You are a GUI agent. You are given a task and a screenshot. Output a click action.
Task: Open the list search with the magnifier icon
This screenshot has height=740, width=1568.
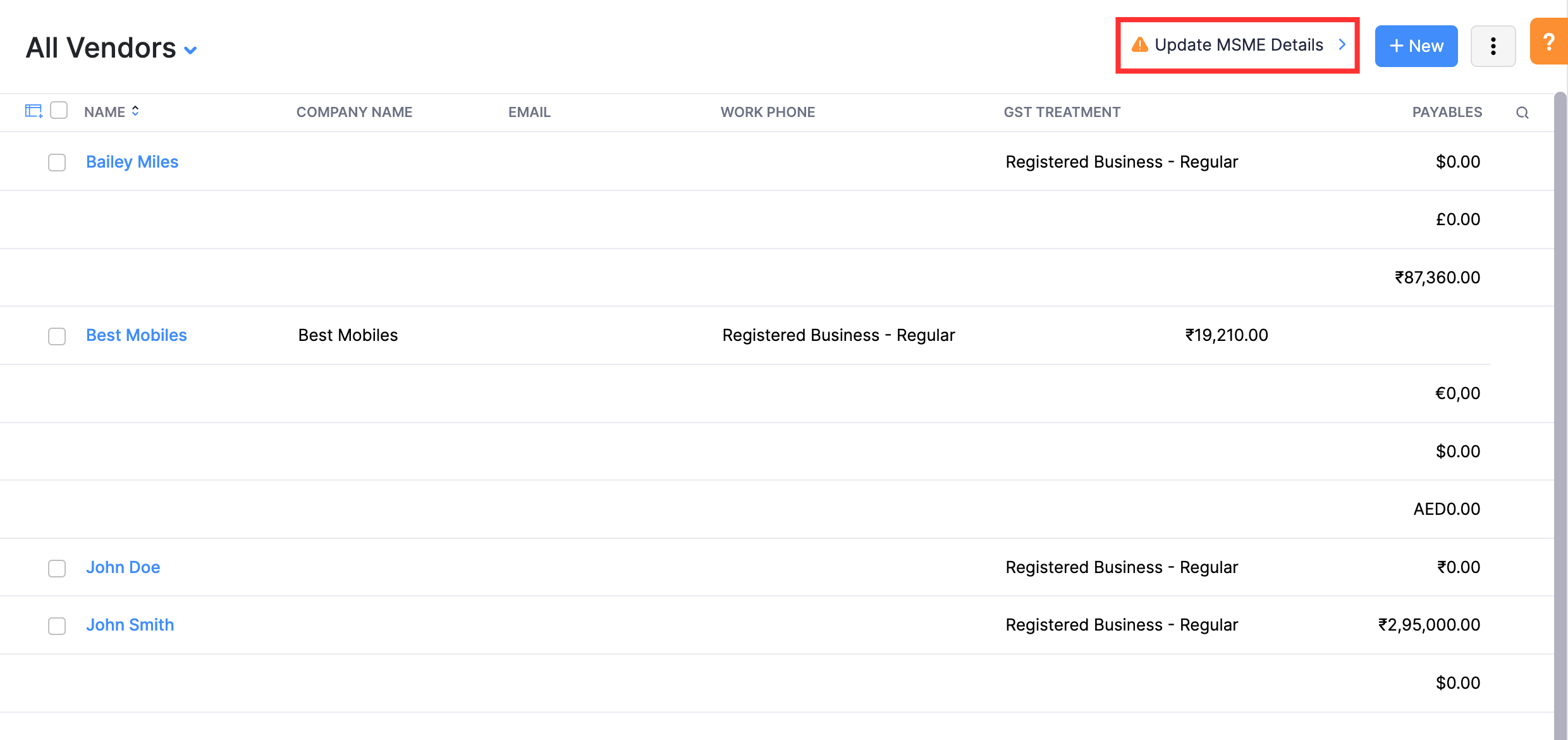coord(1522,112)
